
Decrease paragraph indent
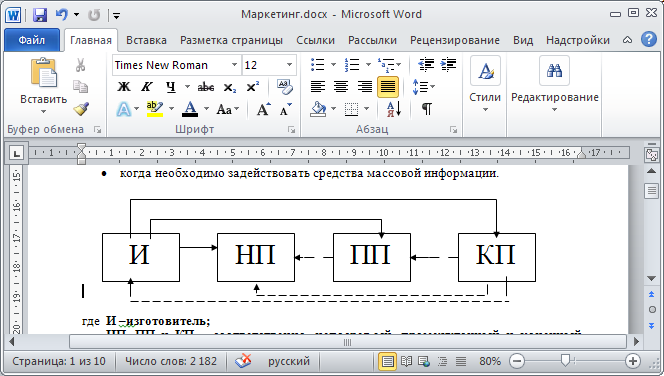pyautogui.click(x=426, y=65)
